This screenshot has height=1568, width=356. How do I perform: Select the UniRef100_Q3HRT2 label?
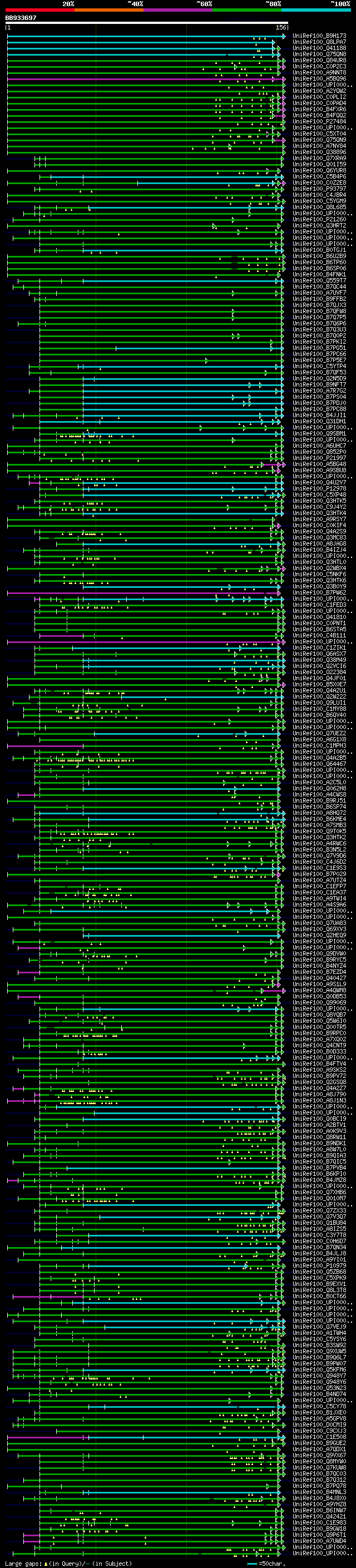[319, 225]
